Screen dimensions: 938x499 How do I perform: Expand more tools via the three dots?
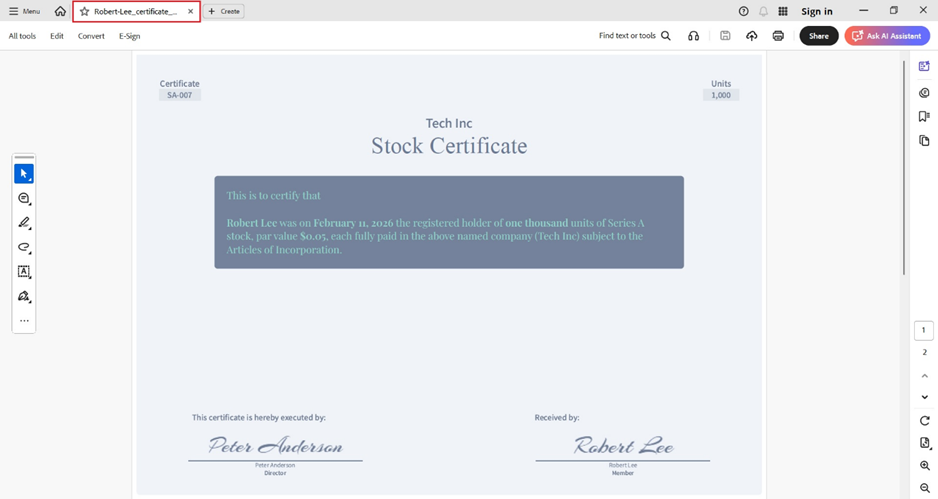coord(24,321)
